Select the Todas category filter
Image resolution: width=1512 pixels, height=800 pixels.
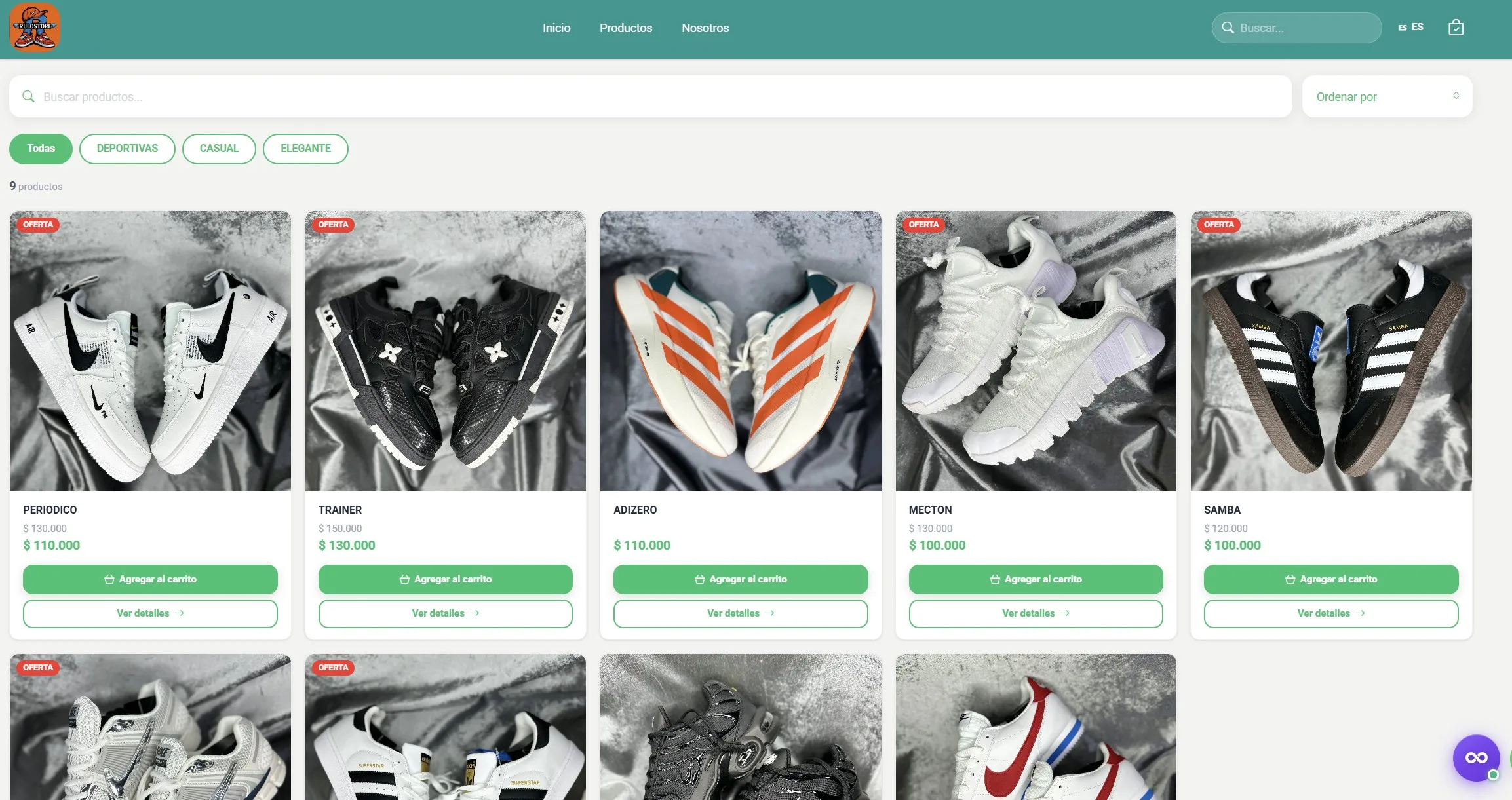tap(41, 149)
